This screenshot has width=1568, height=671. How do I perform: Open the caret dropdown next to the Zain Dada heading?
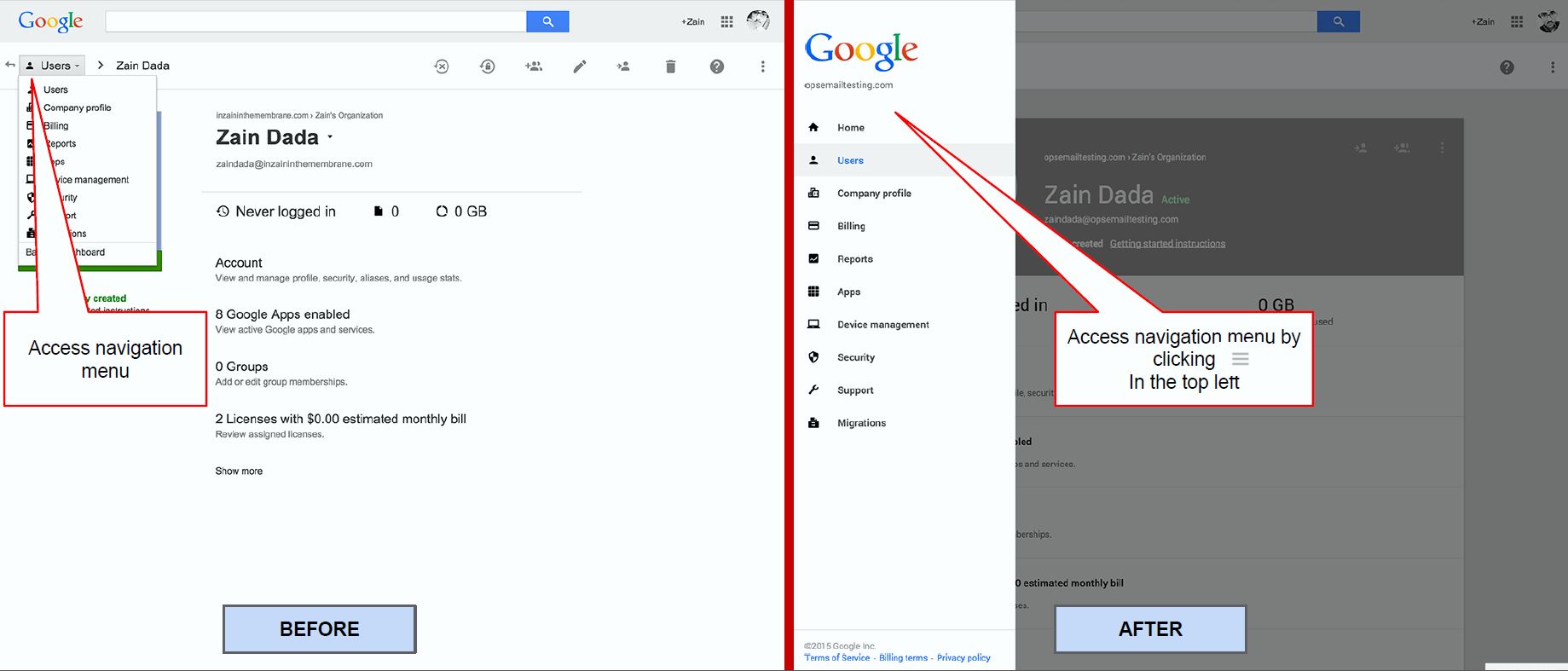click(x=330, y=137)
